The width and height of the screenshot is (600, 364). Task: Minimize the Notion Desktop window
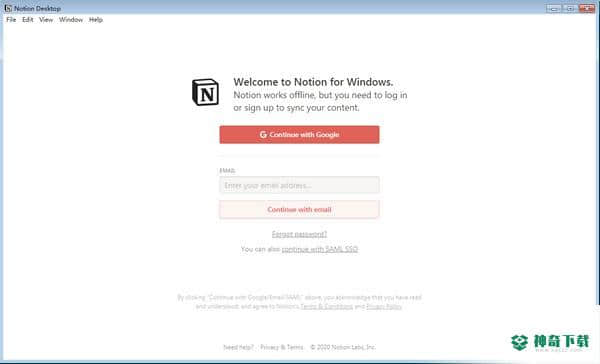click(x=554, y=8)
